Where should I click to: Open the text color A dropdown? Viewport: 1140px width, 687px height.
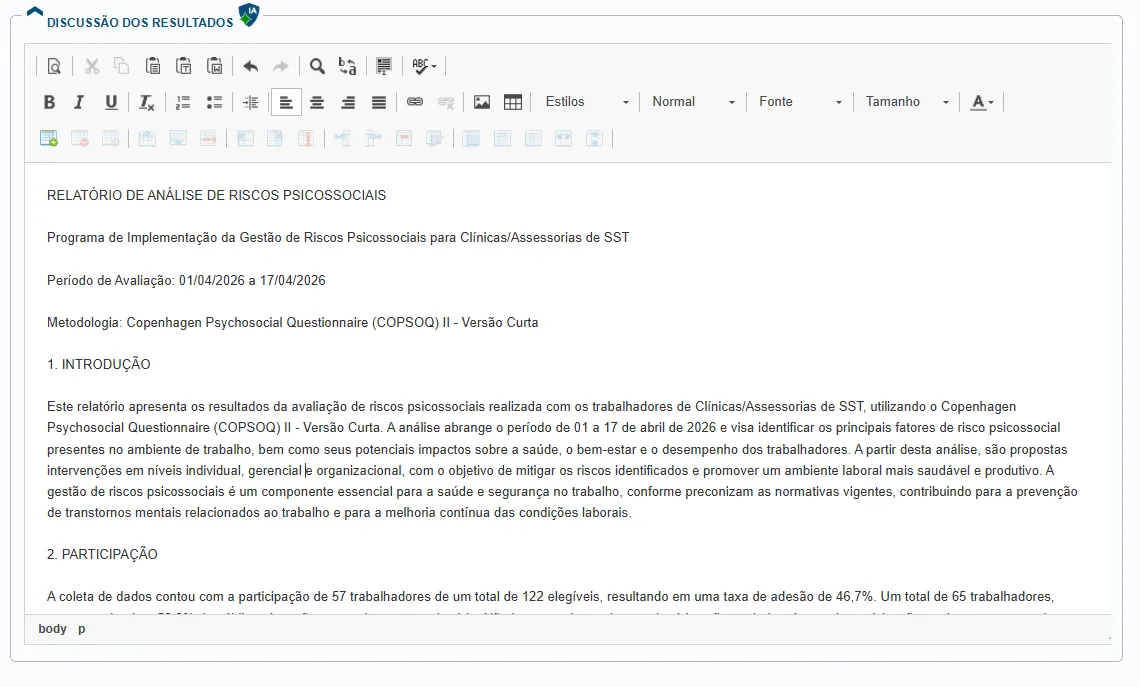(x=982, y=103)
